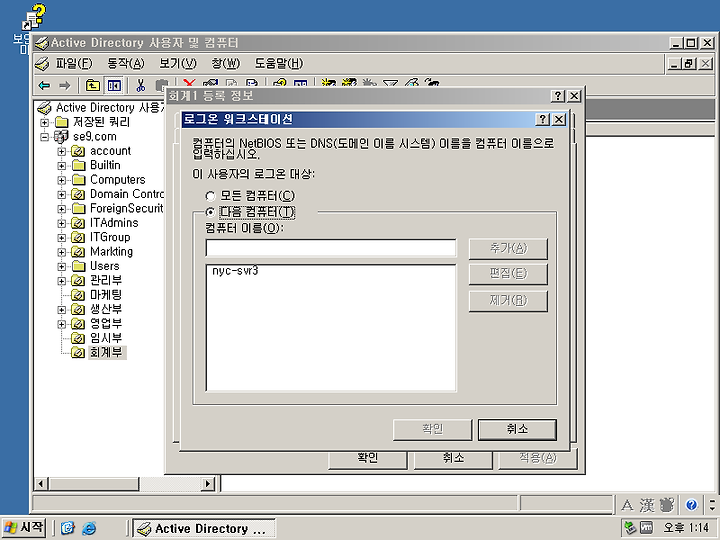Screen dimensions: 720x540
Task: Click the 확인 button in 로그온 워크스테이션
Action: (433, 429)
